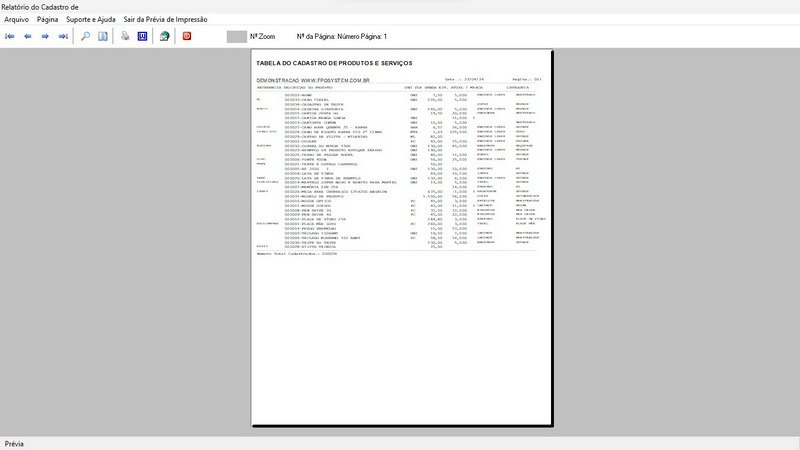Click the Nº Zoom label
The width and height of the screenshot is (800, 450).
coord(262,37)
